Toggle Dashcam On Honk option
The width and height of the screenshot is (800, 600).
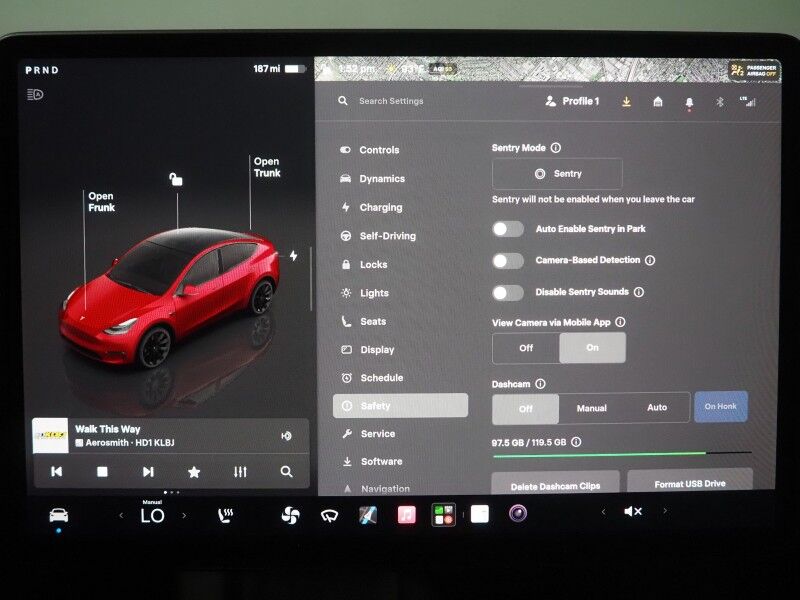coord(720,407)
